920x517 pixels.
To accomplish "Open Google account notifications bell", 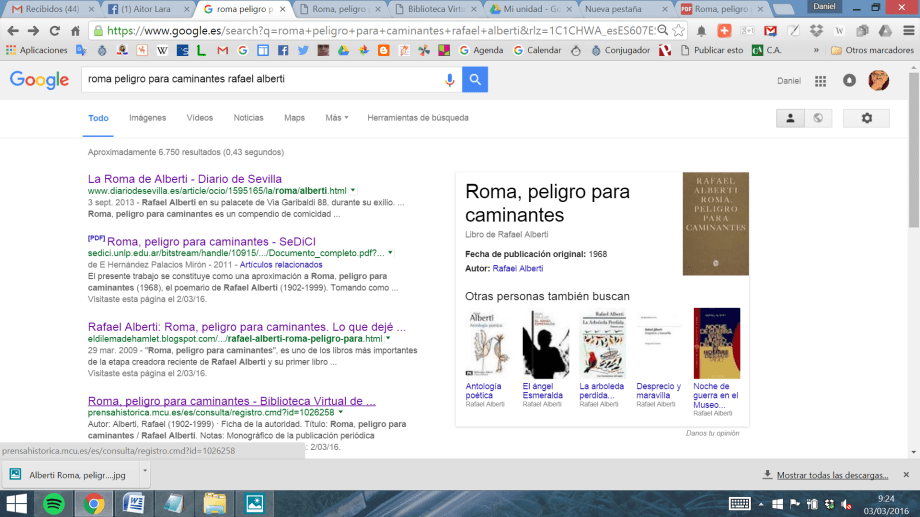I will click(849, 81).
